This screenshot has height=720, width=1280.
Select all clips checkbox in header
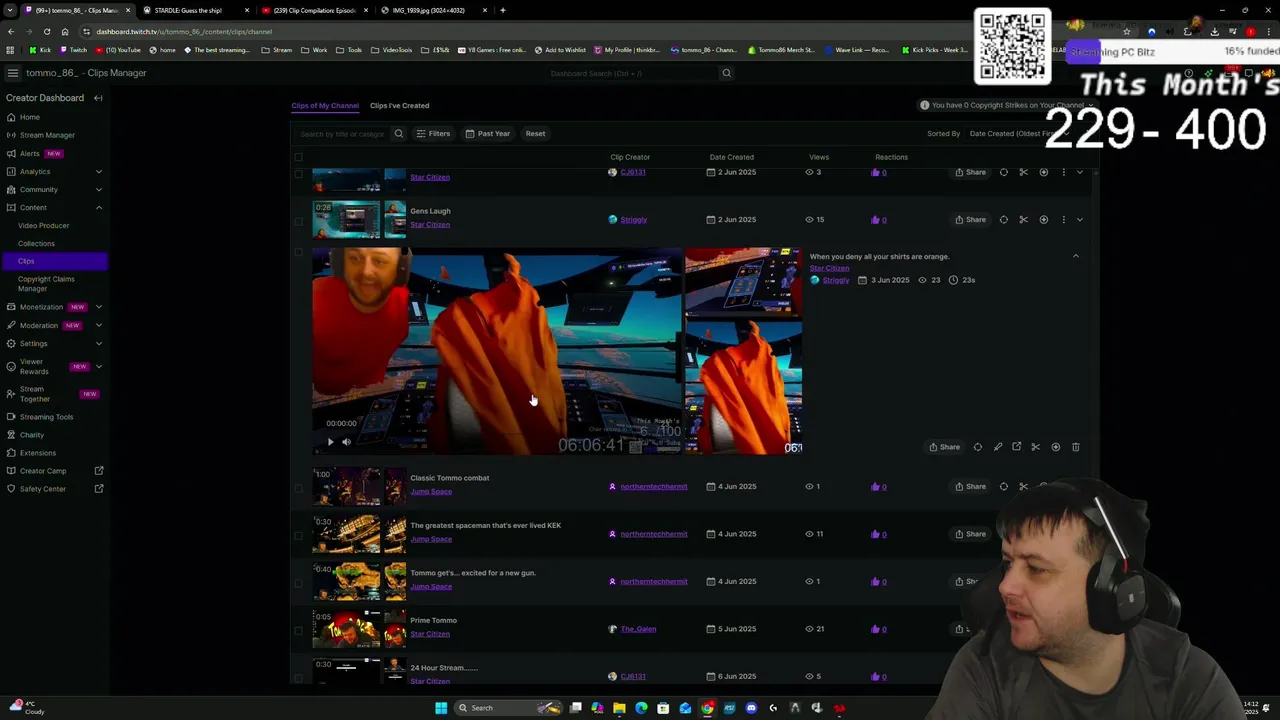click(298, 157)
